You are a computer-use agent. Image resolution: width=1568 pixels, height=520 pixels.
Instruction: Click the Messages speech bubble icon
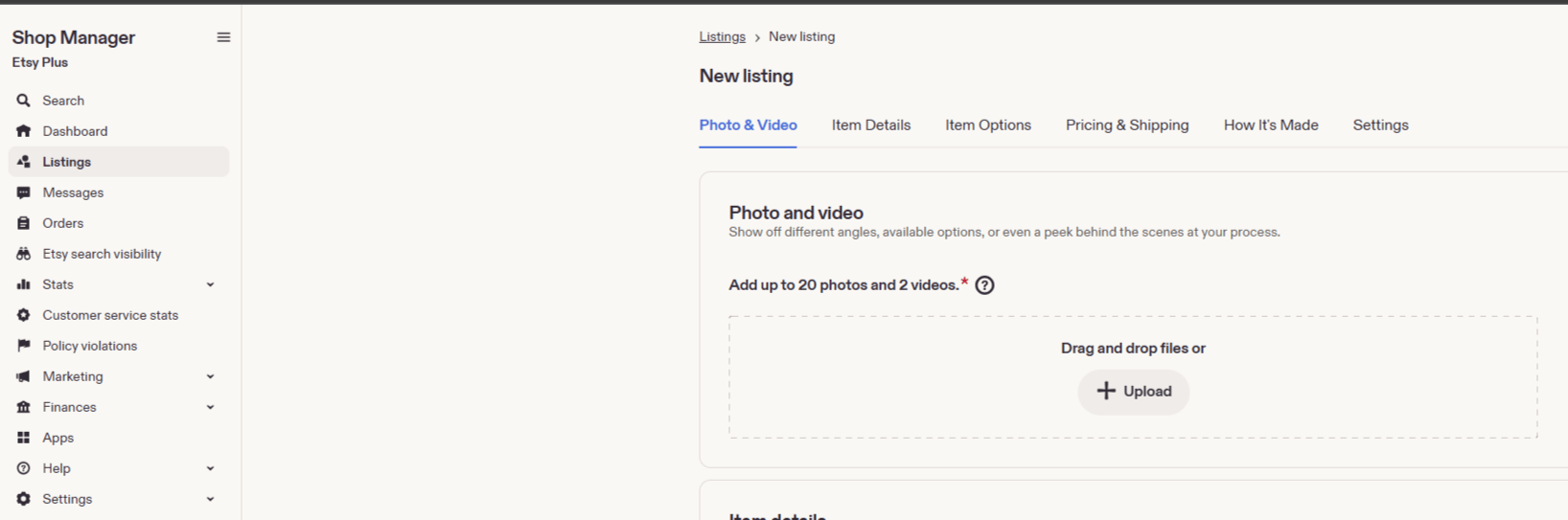[x=24, y=192]
